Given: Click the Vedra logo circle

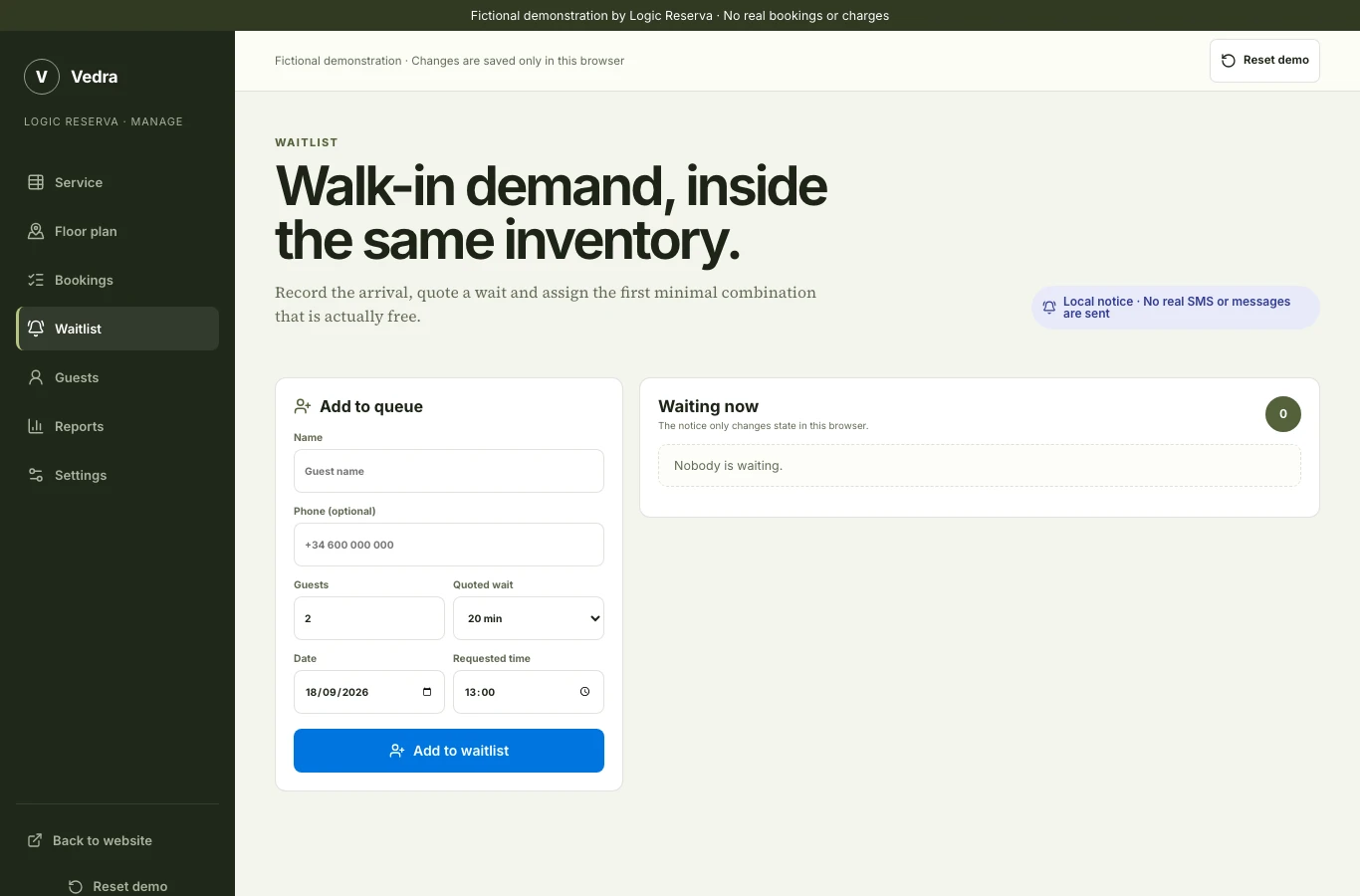Looking at the screenshot, I should [42, 77].
